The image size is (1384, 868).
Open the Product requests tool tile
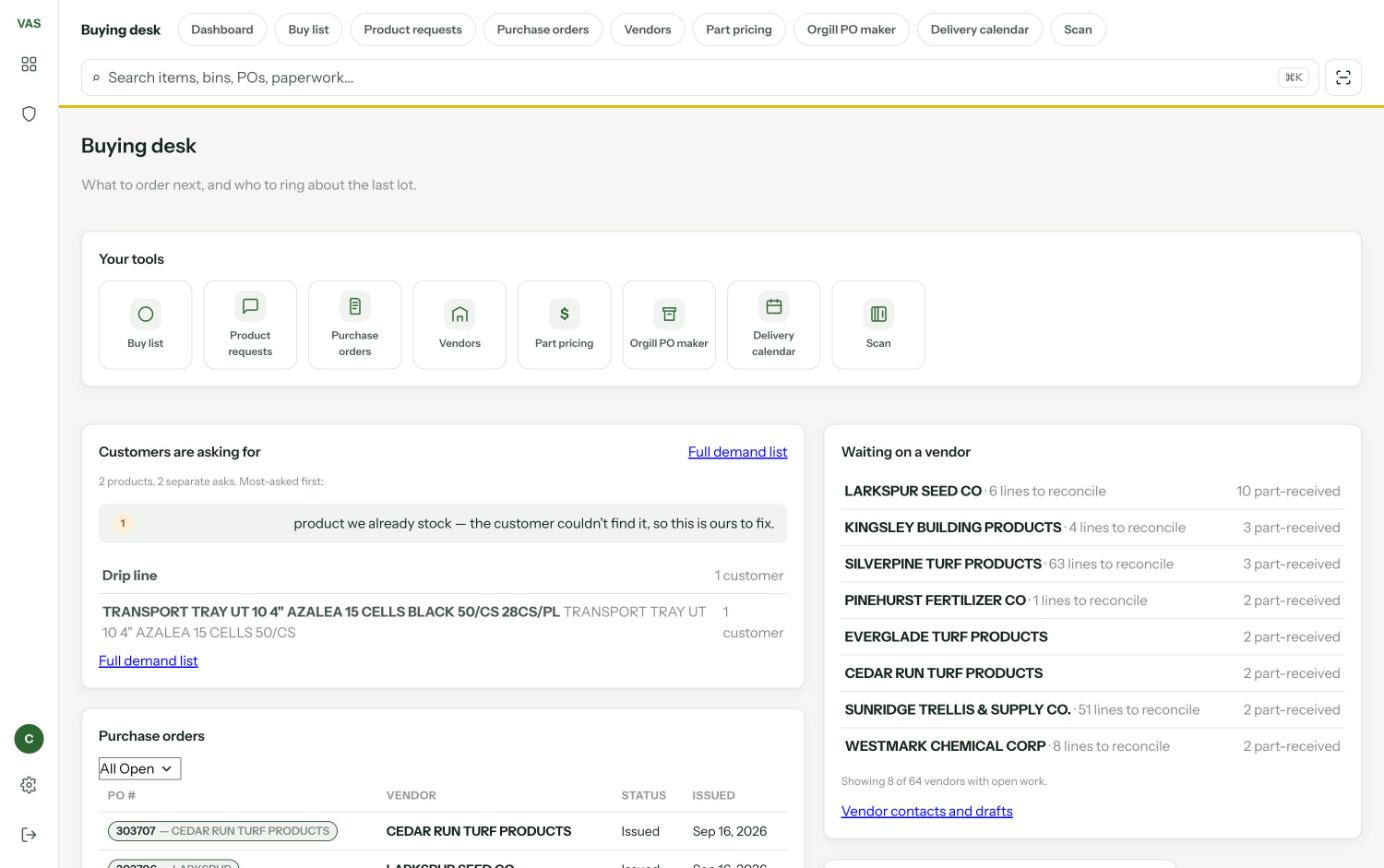pos(250,325)
